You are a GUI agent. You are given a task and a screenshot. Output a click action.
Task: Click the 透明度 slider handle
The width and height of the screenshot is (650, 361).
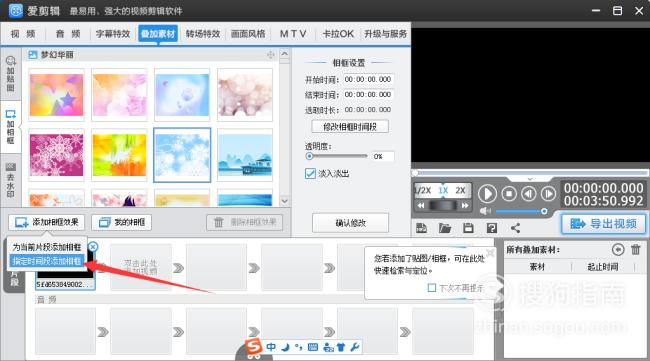[309, 156]
